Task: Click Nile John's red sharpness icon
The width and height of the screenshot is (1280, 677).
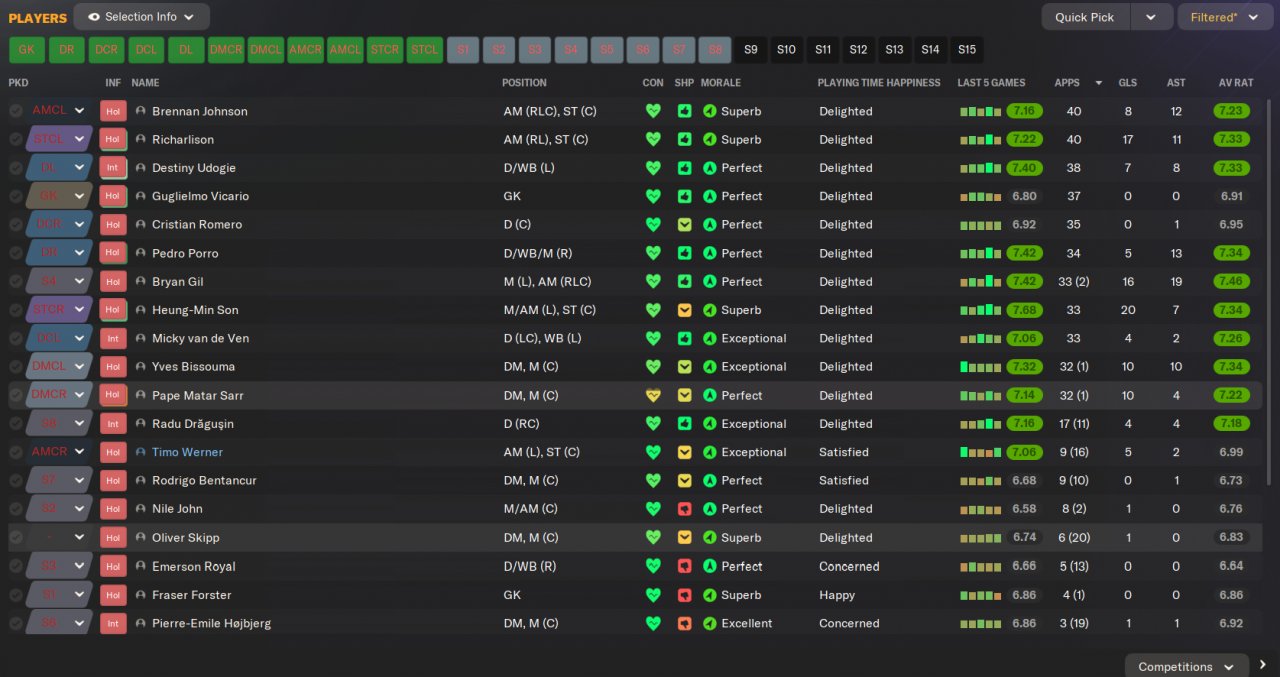Action: point(684,509)
